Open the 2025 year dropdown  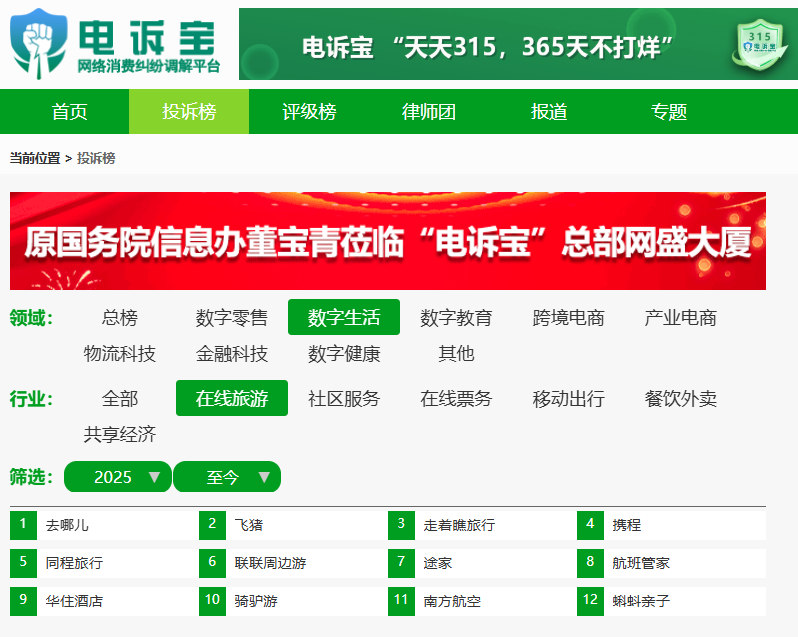[x=118, y=477]
